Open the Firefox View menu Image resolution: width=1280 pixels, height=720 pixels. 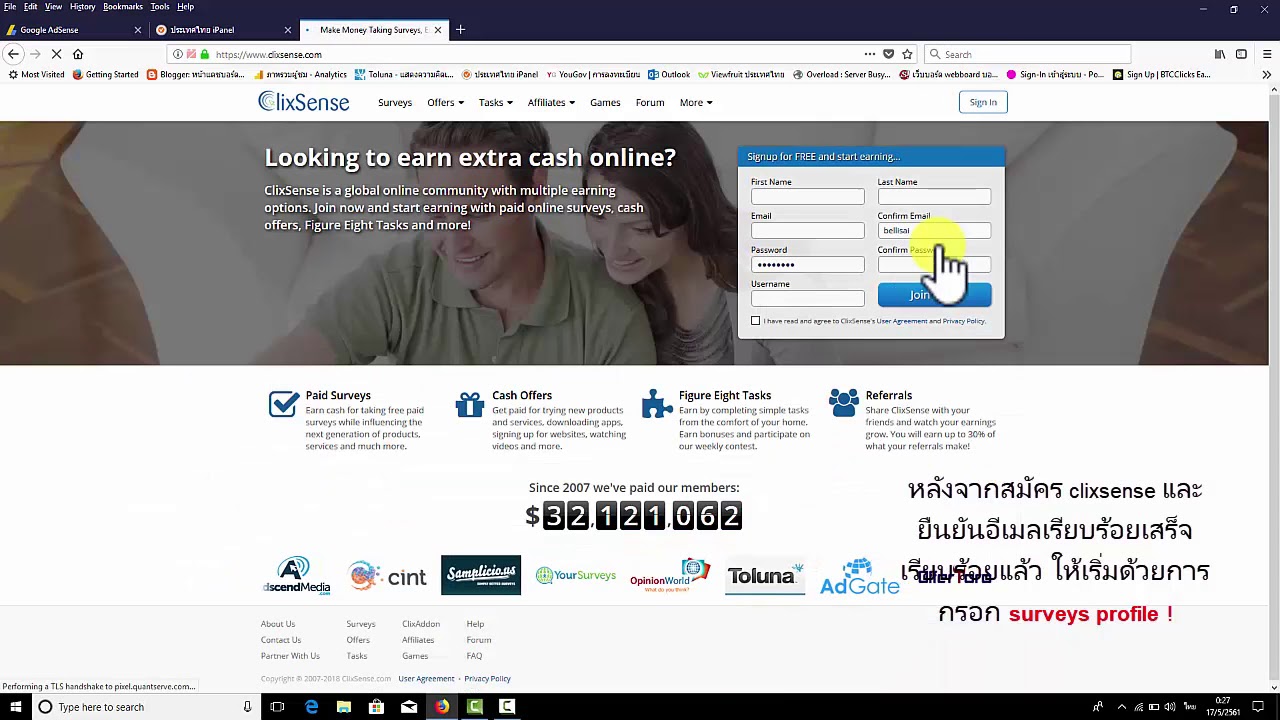click(53, 7)
